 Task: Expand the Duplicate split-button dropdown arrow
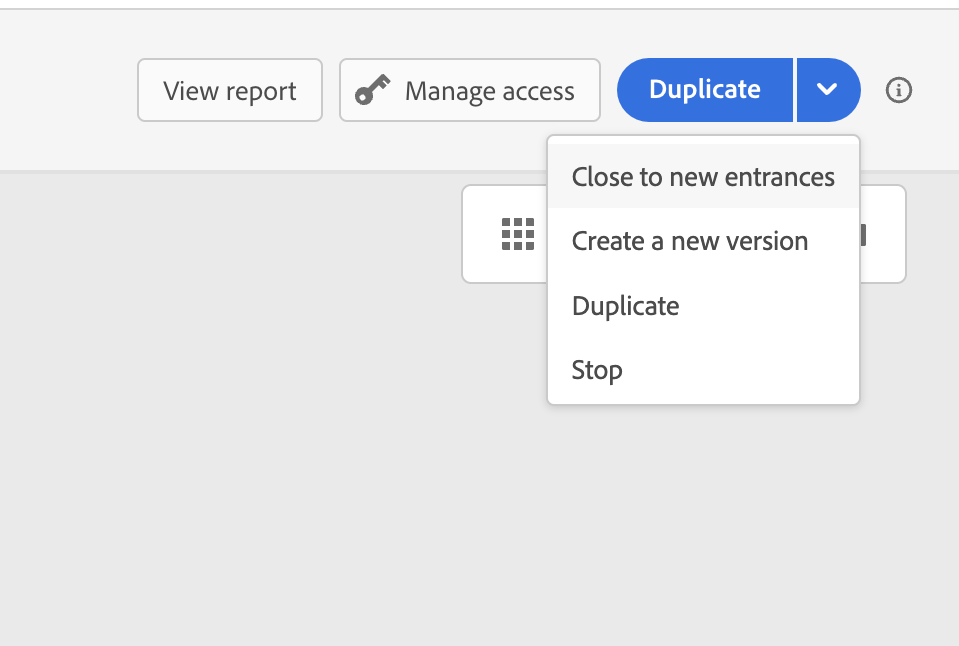point(828,90)
